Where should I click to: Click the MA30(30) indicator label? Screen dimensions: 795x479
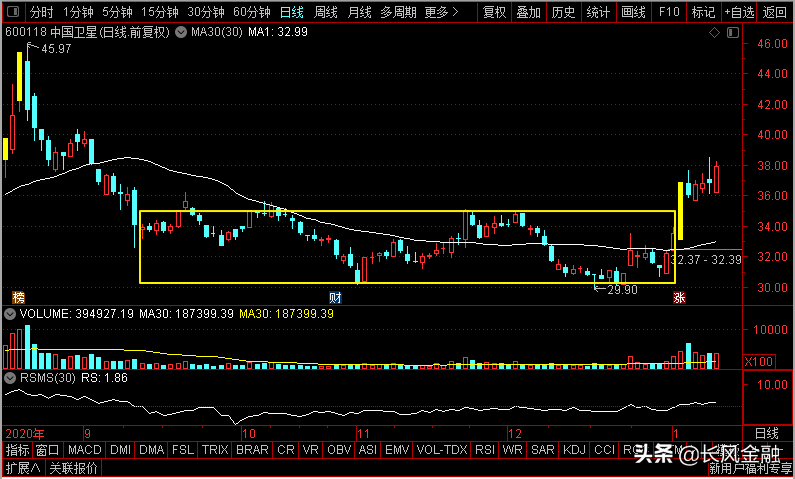pos(216,33)
